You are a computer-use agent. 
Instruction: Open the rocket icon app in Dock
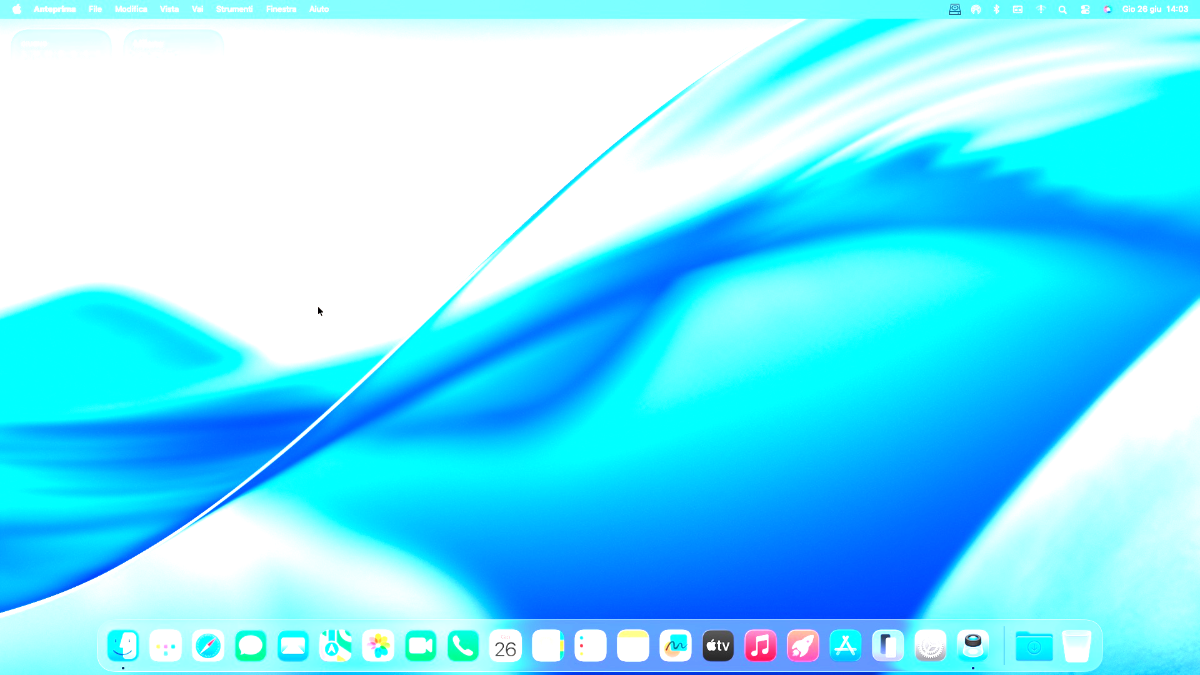click(x=803, y=646)
